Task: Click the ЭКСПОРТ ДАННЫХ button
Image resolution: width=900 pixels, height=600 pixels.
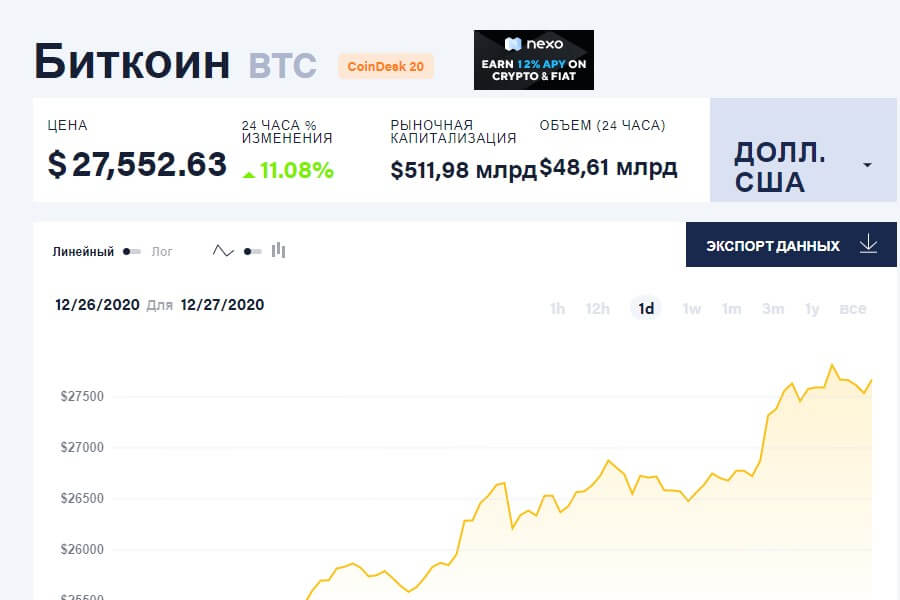Action: click(791, 245)
